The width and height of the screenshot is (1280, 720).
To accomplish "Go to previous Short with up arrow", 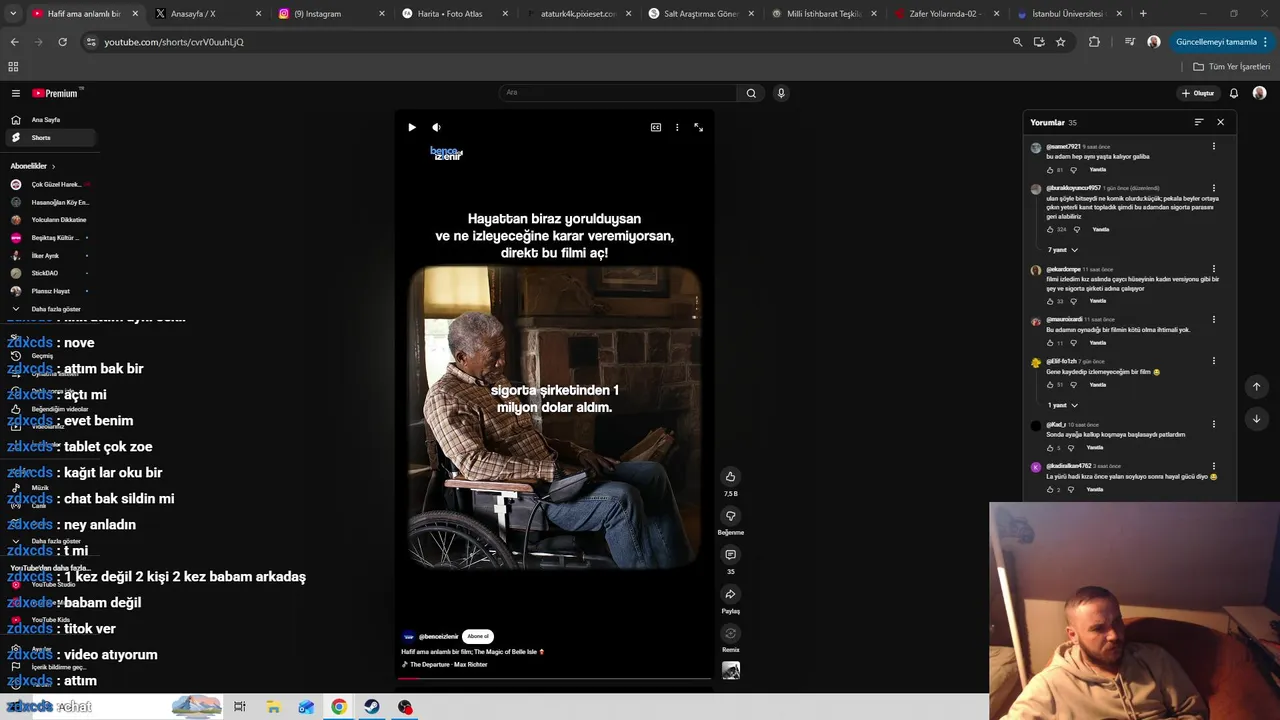I will (x=1256, y=387).
